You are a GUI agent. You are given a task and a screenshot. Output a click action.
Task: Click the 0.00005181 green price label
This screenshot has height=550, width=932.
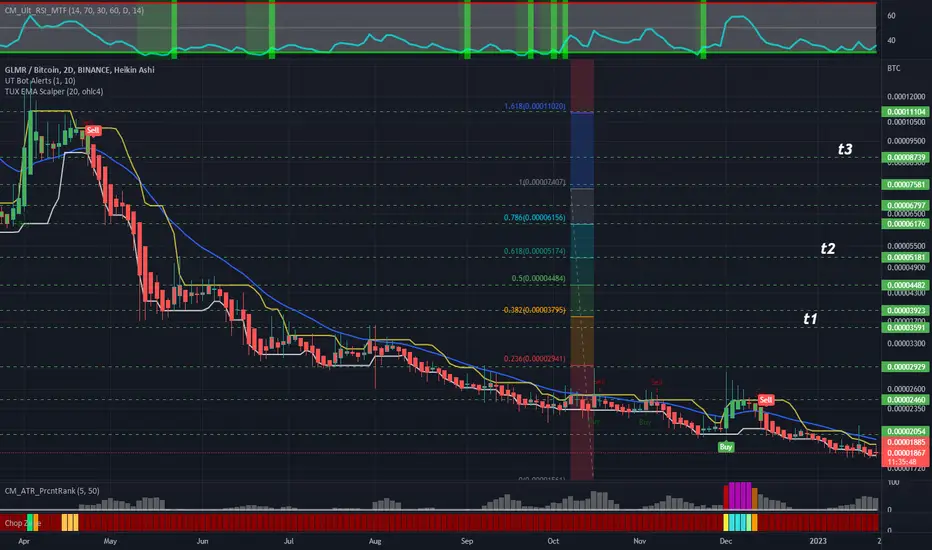click(906, 257)
